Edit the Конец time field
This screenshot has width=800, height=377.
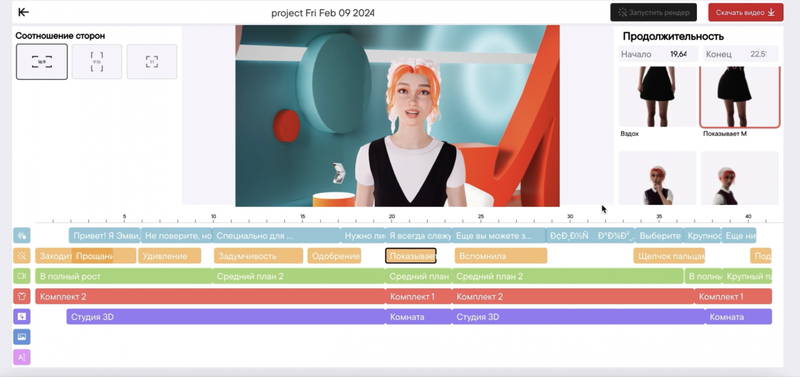(740, 54)
